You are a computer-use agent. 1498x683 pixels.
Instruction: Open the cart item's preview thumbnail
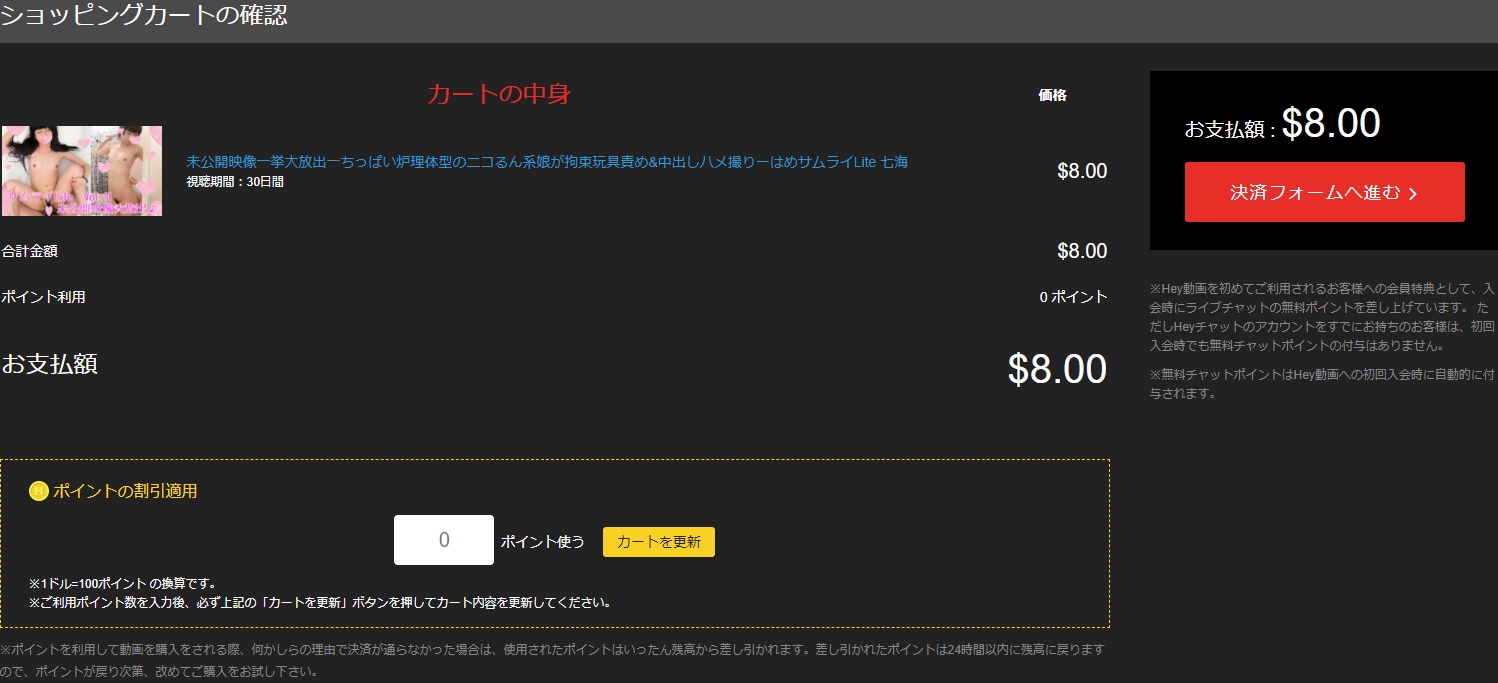82,171
